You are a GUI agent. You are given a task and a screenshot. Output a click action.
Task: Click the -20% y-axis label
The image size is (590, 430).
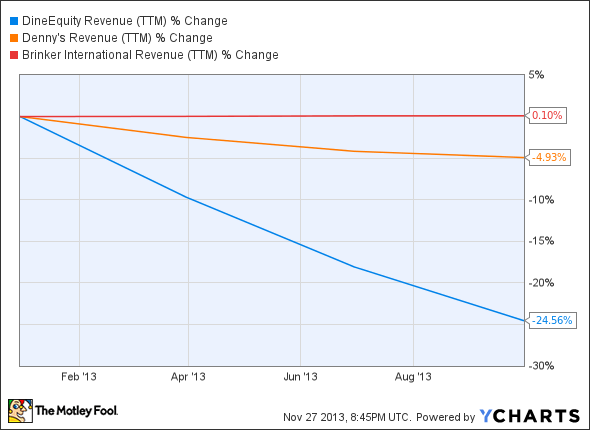542,283
